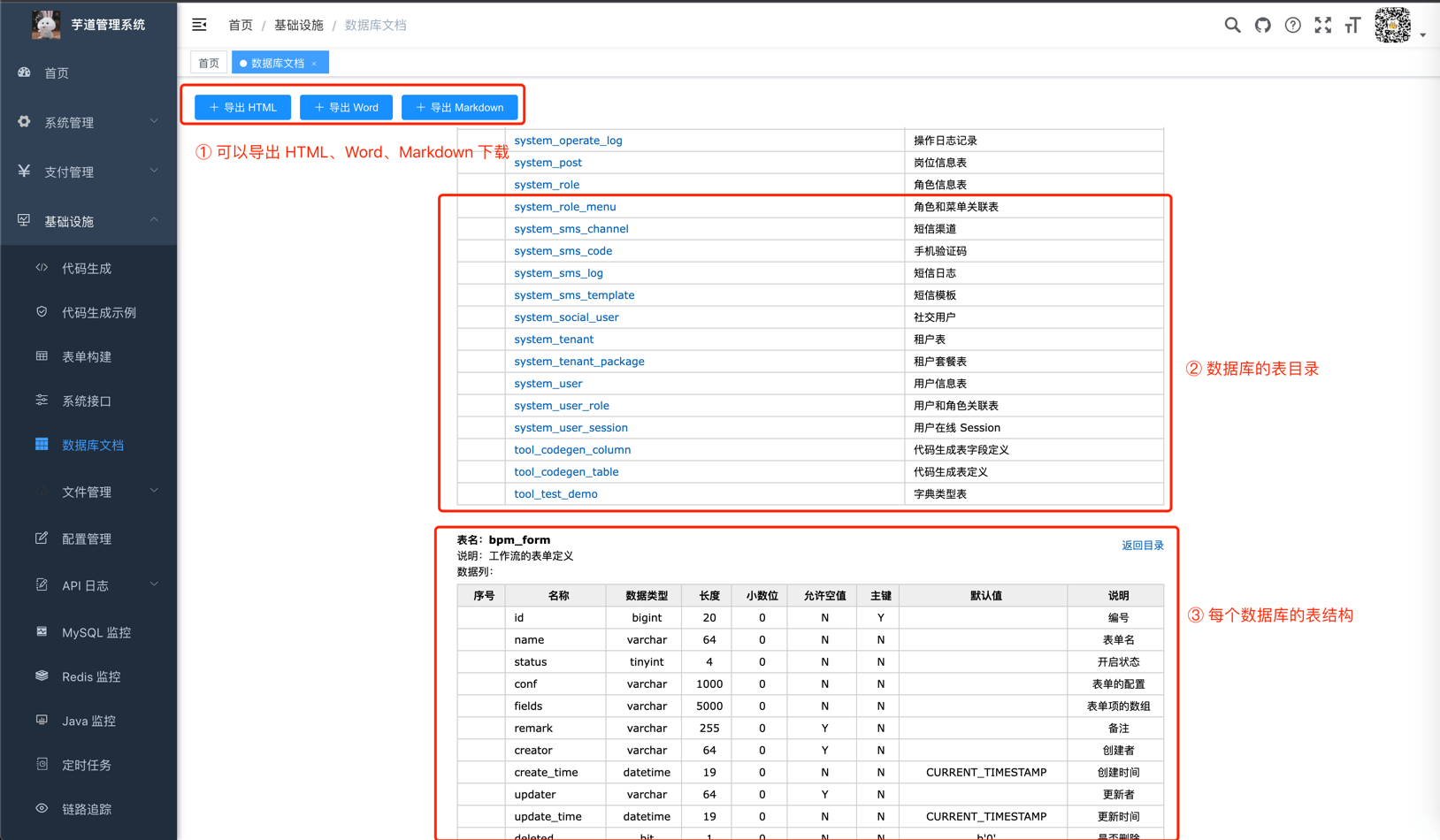The width and height of the screenshot is (1440, 840).
Task: Open the GitHub icon link
Action: point(1262,26)
